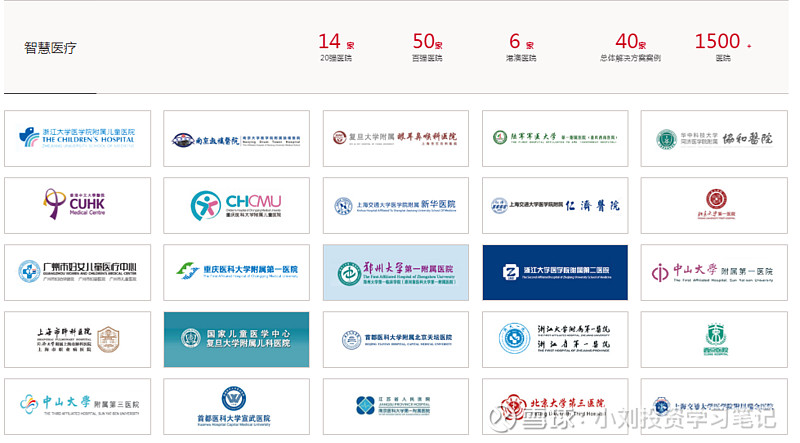
Task: Open the 复旦大学附属眼耳鼻喉科医院 logo card
Action: (395, 138)
